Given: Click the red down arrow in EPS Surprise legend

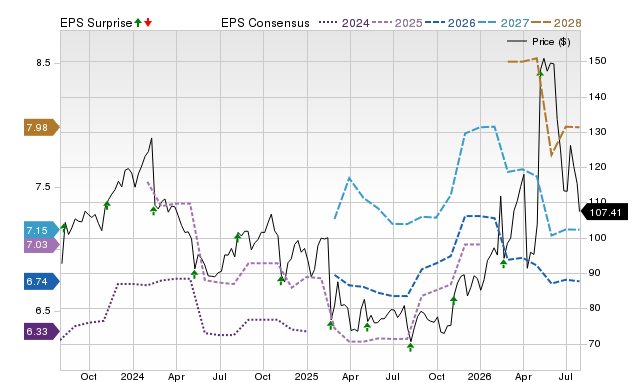Looking at the screenshot, I should (x=148, y=22).
